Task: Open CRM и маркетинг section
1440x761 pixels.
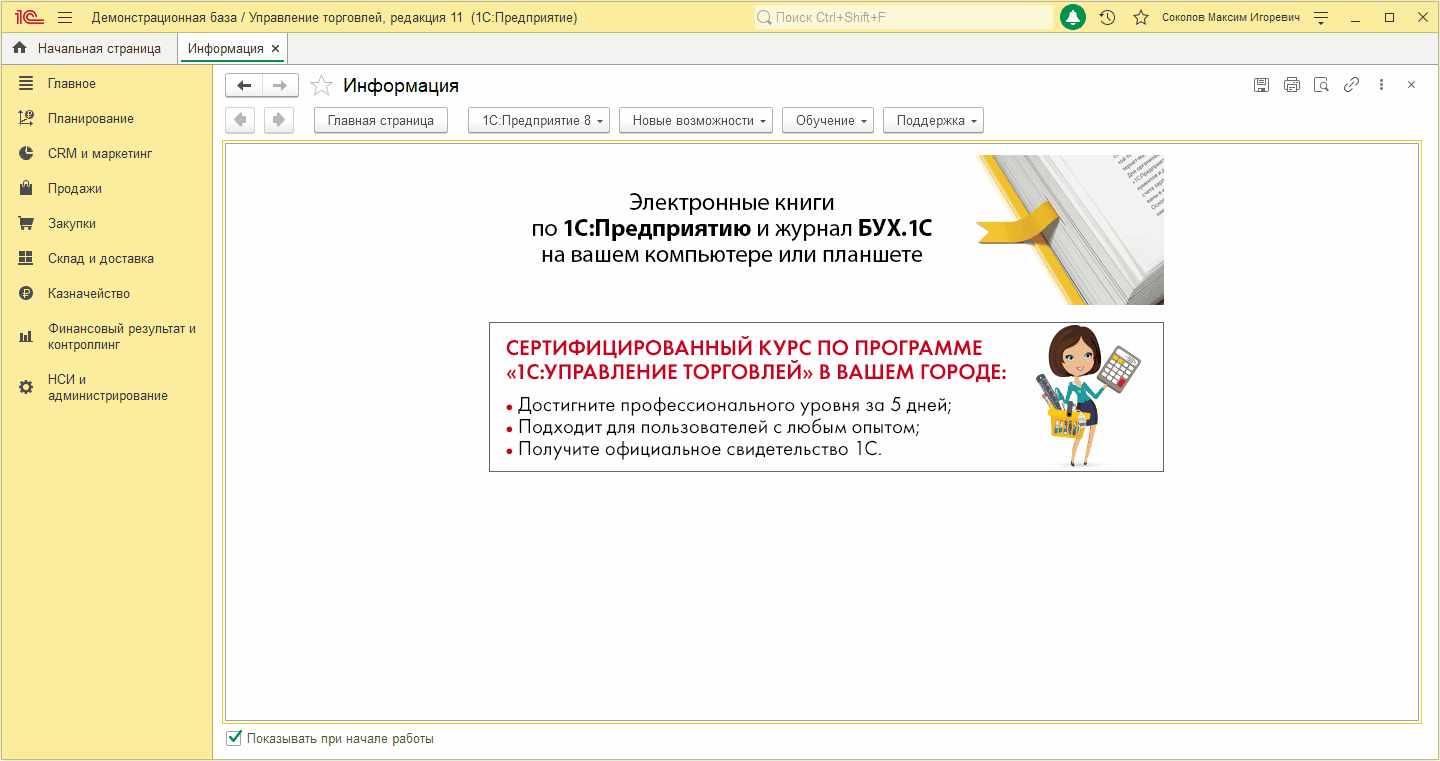Action: point(100,154)
